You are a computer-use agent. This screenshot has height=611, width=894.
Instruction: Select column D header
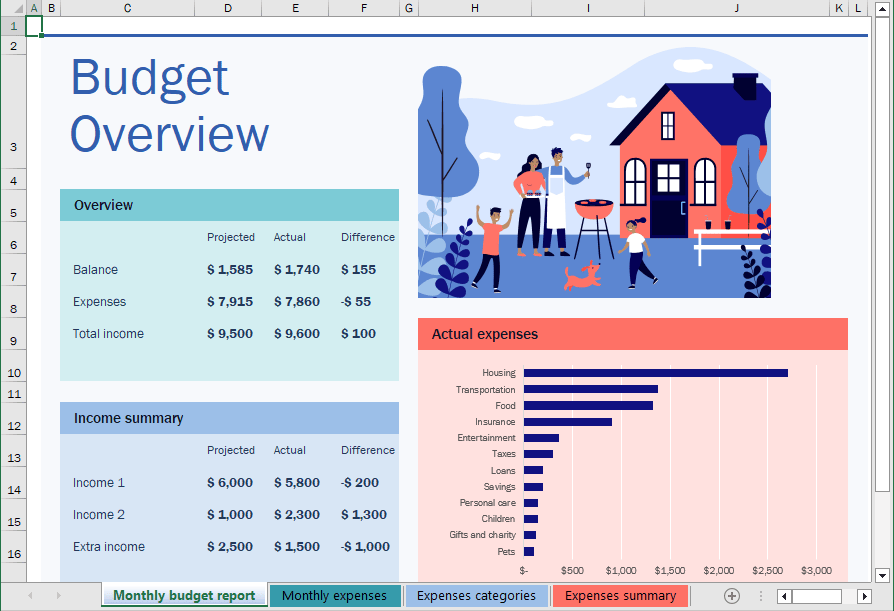[228, 8]
